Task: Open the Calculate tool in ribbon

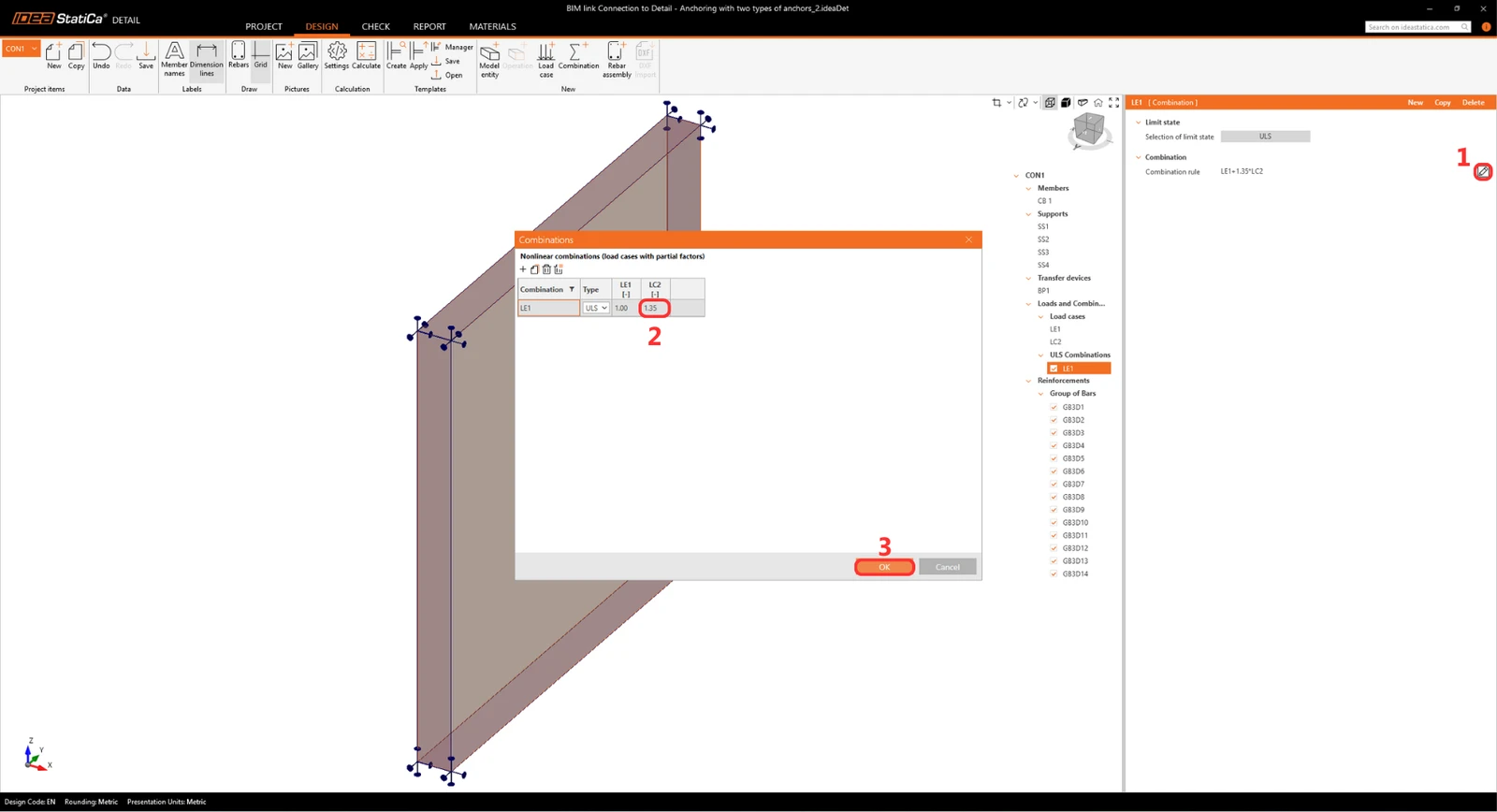Action: 366,55
